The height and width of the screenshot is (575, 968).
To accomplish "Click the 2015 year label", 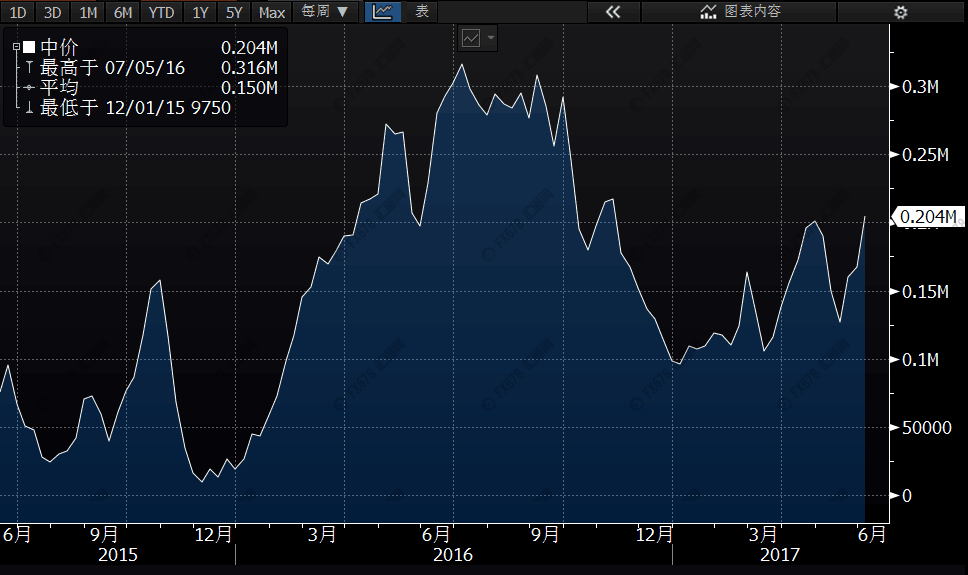I will (x=117, y=555).
